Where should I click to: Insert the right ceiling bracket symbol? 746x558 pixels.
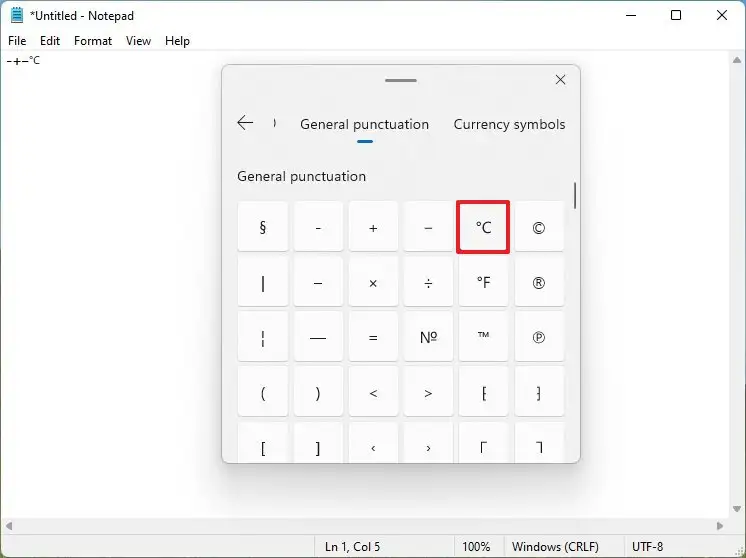pyautogui.click(x=539, y=443)
